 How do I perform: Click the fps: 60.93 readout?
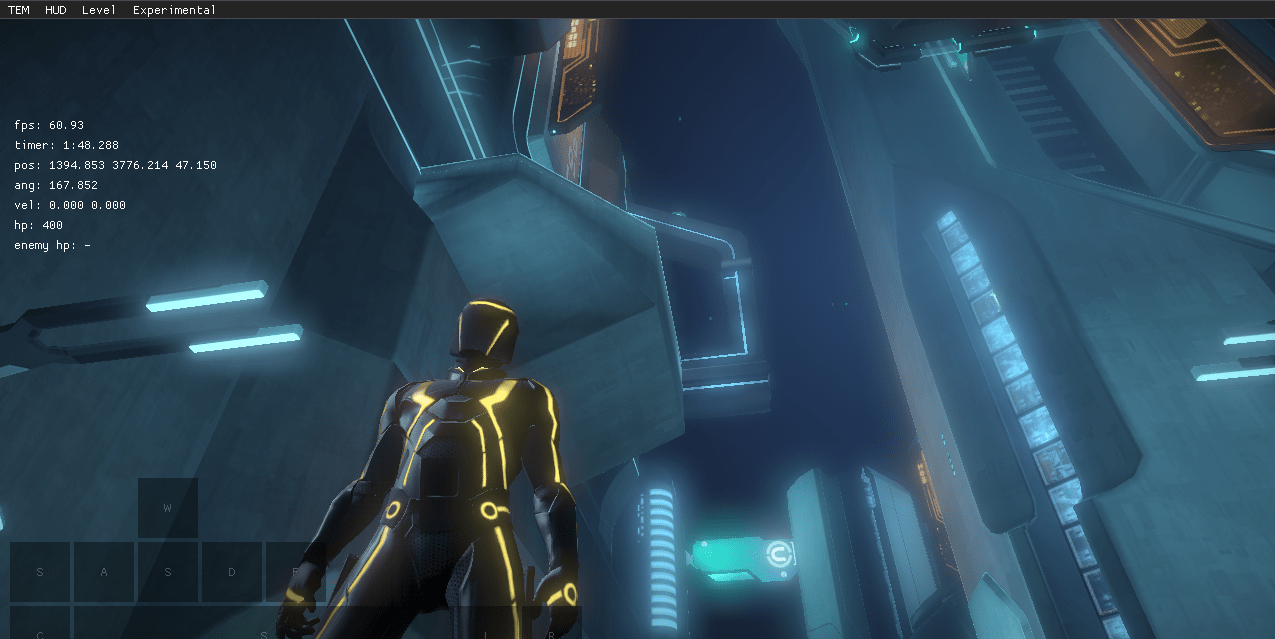[x=49, y=125]
